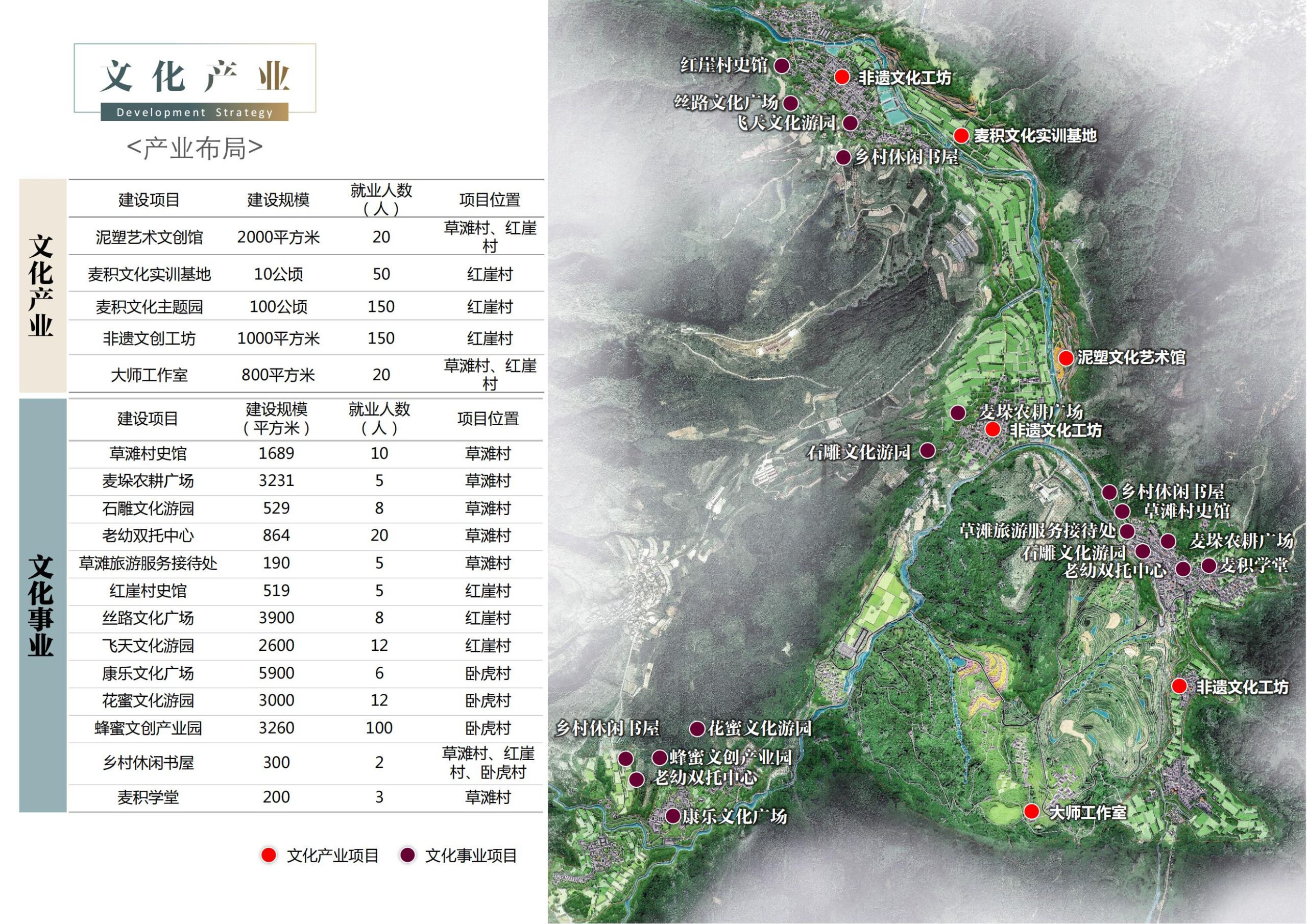Screen dimensions: 1307x924
Task: Click the large 文化产业 page title
Action: [195, 76]
